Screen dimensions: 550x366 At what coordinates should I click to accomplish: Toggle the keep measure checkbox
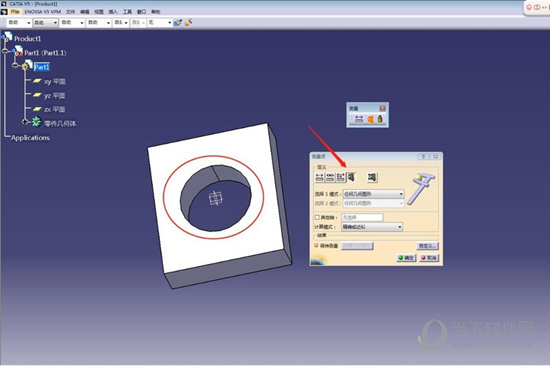coord(316,246)
